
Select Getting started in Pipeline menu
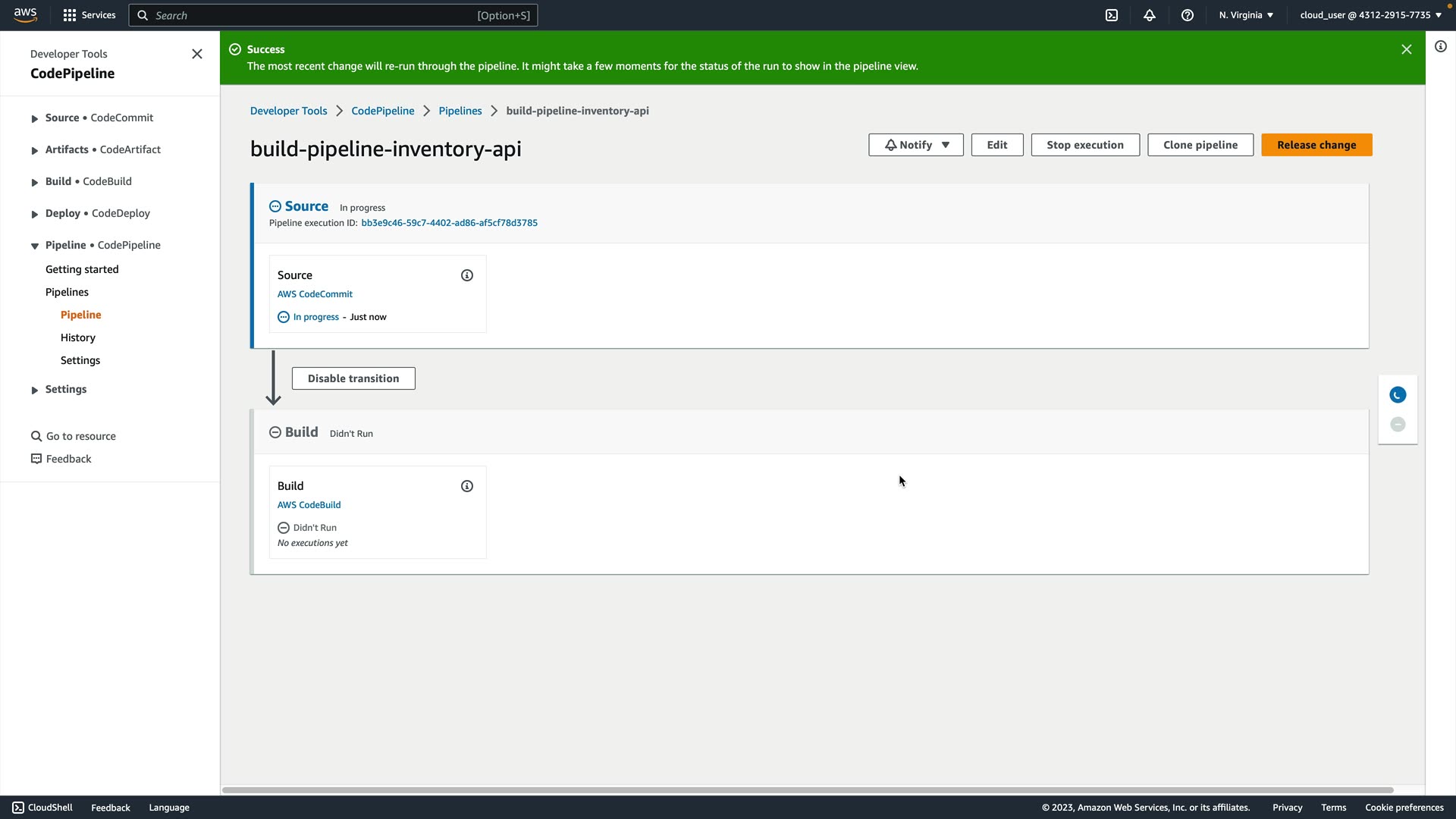[x=82, y=269]
